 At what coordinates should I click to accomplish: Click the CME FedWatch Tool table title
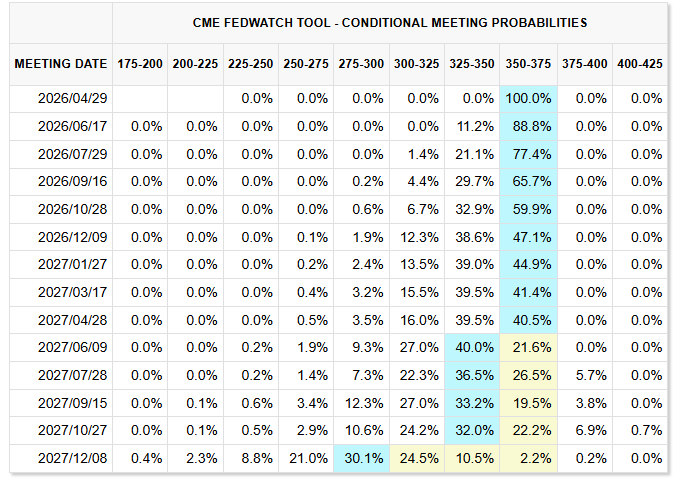pos(389,22)
